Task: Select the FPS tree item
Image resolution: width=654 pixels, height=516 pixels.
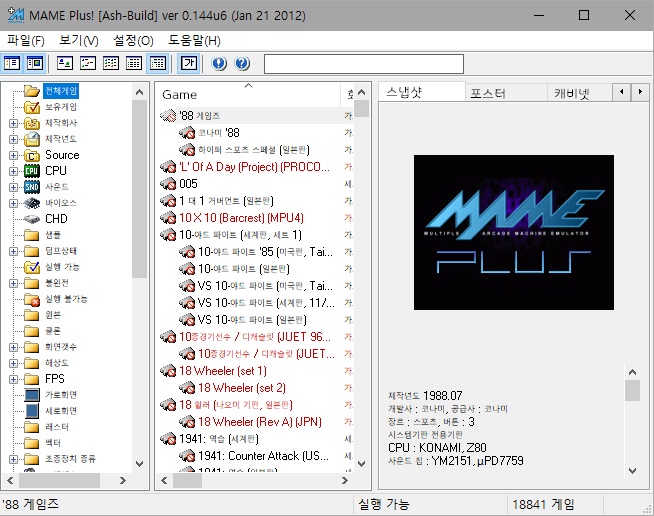Action: click(x=55, y=379)
